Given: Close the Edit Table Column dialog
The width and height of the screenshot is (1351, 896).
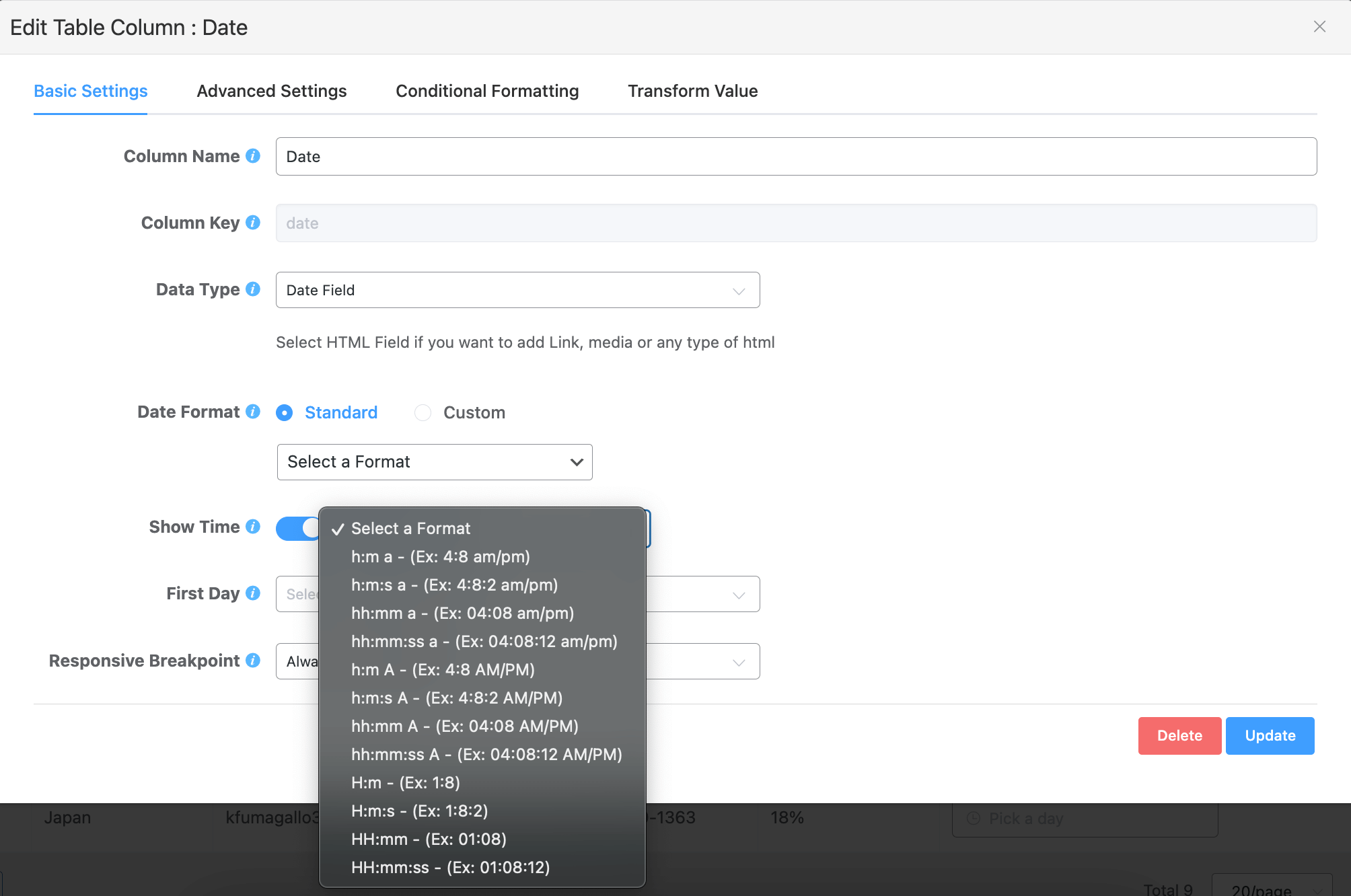Looking at the screenshot, I should 1319,27.
